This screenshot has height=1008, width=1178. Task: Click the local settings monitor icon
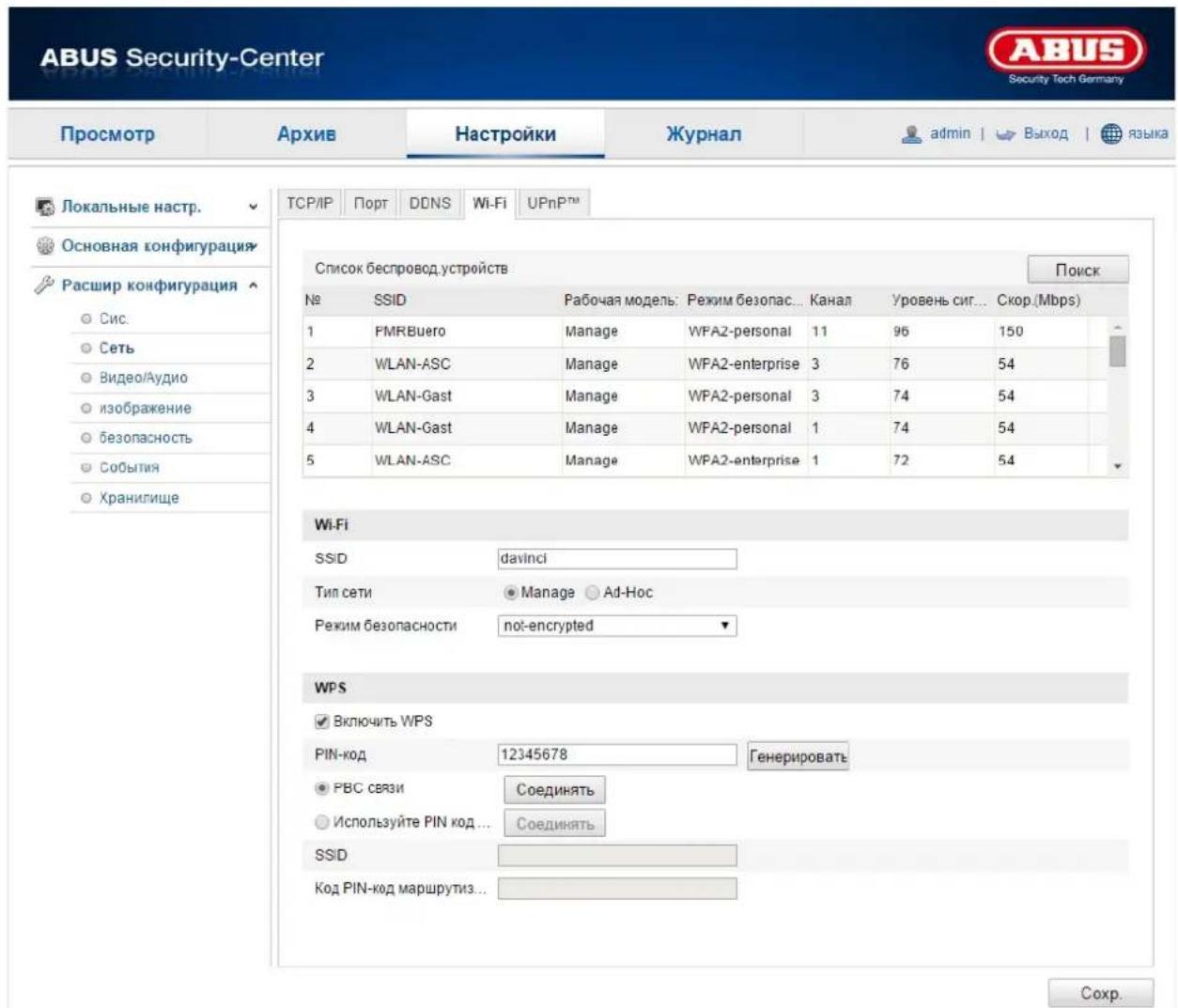click(x=45, y=207)
